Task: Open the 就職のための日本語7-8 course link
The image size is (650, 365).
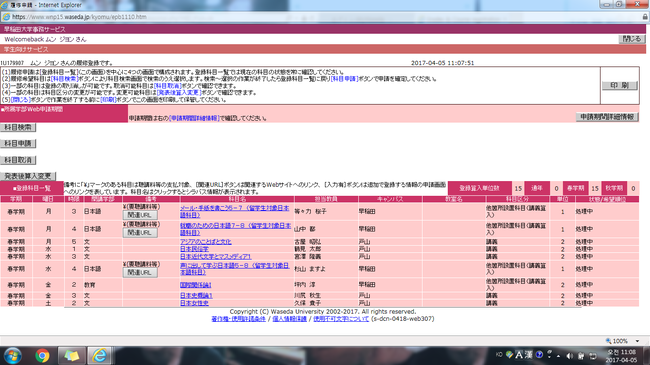Action: 235,229
